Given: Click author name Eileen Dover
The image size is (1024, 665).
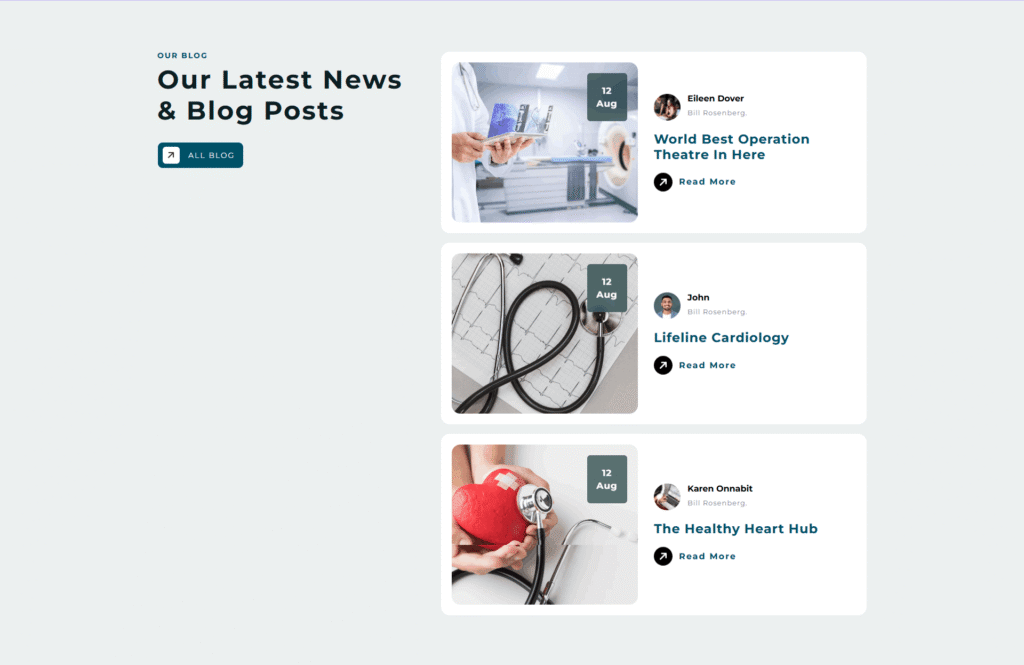Looking at the screenshot, I should [715, 99].
